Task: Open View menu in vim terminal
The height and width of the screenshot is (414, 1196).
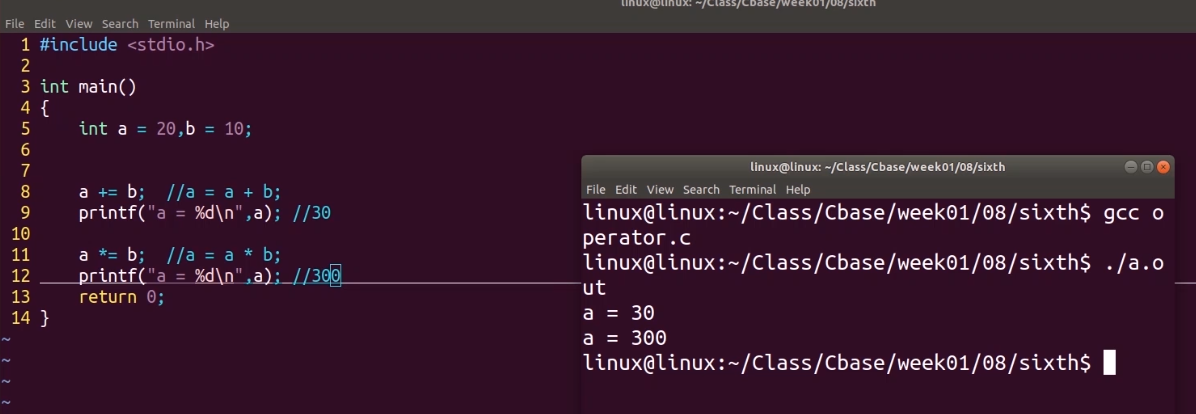Action: [79, 24]
